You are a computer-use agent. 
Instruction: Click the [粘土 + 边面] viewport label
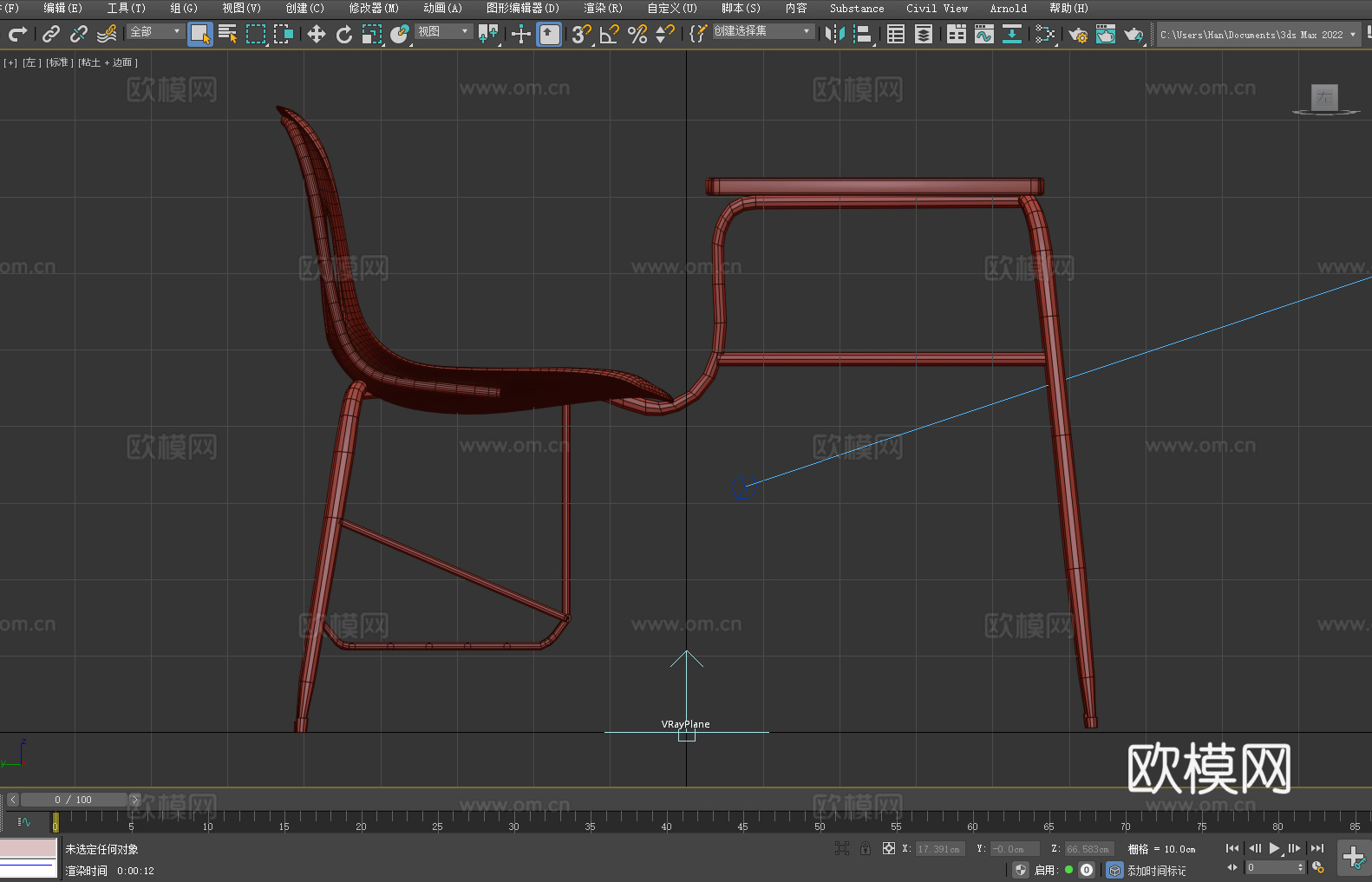[x=108, y=62]
